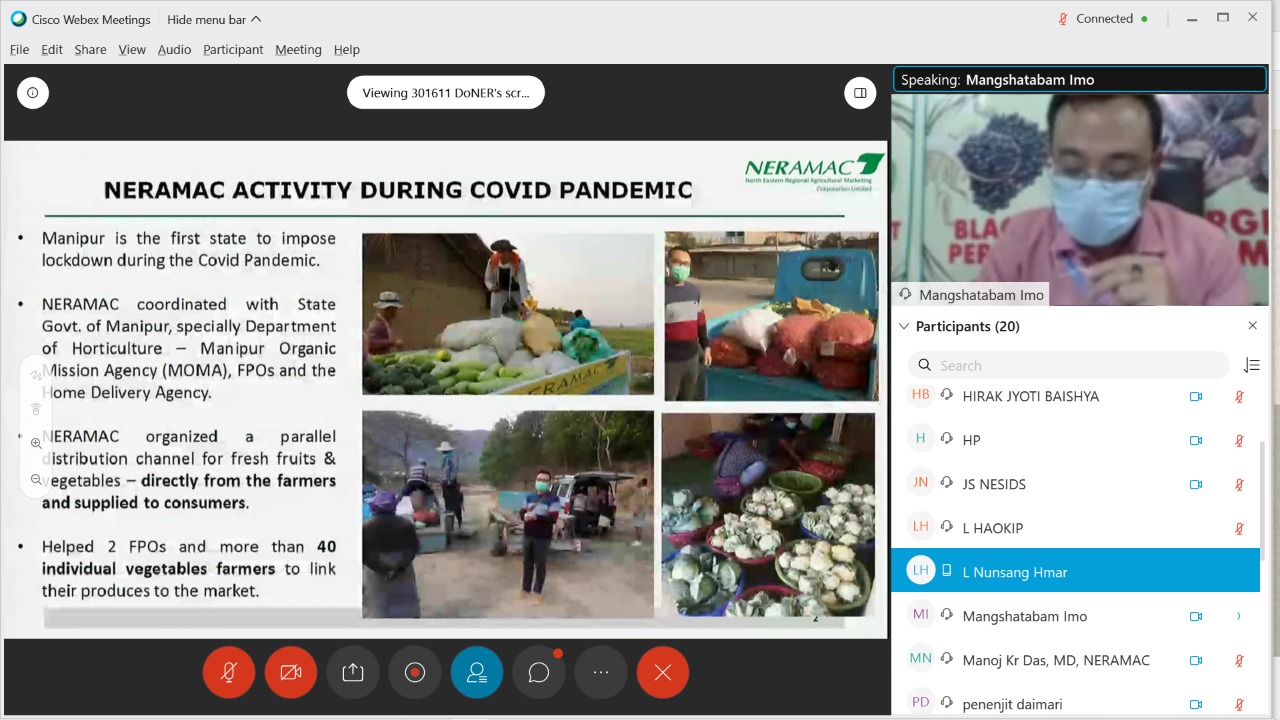Collapse the Participants (20) section
Image resolution: width=1280 pixels, height=720 pixels.
(x=904, y=326)
